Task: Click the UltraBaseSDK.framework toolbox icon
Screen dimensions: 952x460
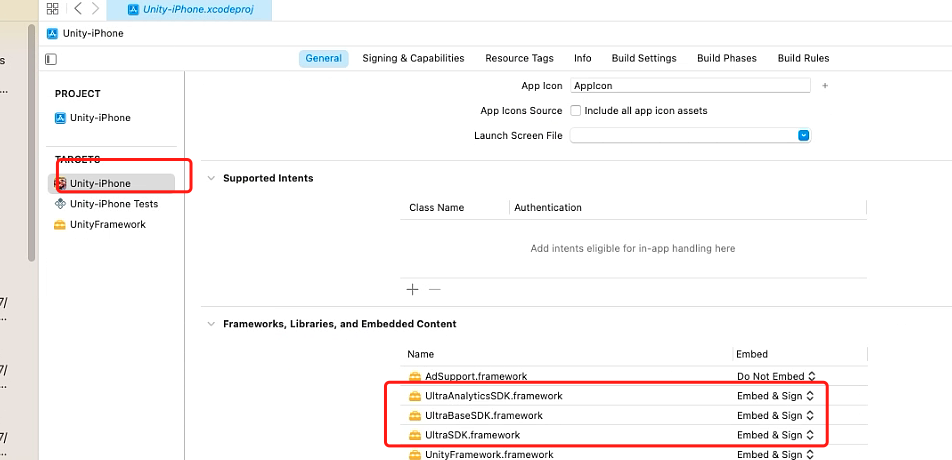Action: pos(415,416)
